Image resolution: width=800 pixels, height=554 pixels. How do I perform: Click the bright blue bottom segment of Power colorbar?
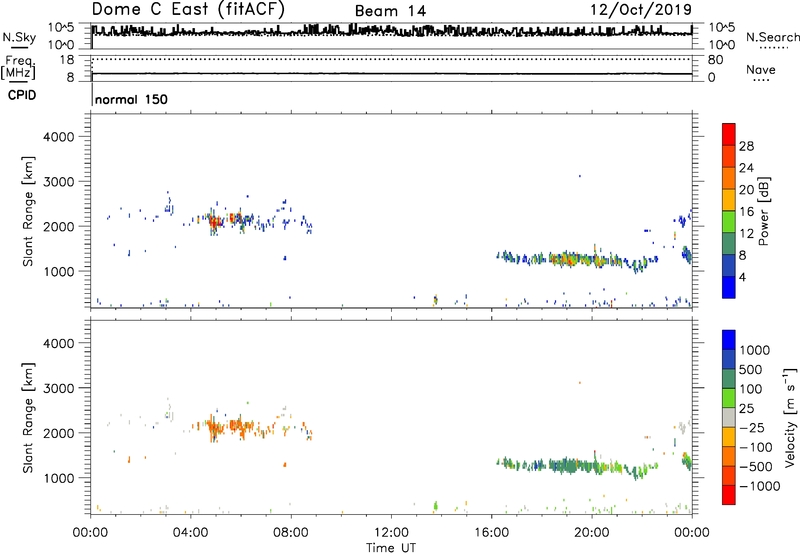coord(729,287)
